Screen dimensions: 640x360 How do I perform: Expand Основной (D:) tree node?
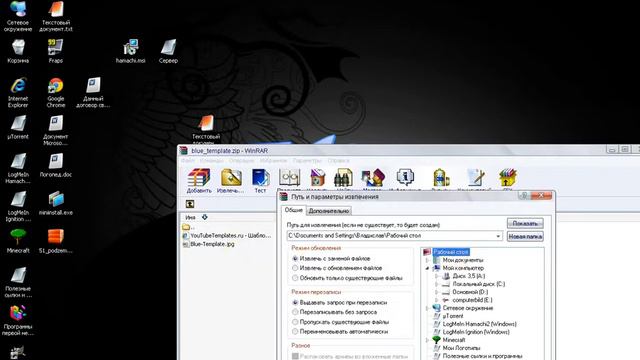coord(436,292)
